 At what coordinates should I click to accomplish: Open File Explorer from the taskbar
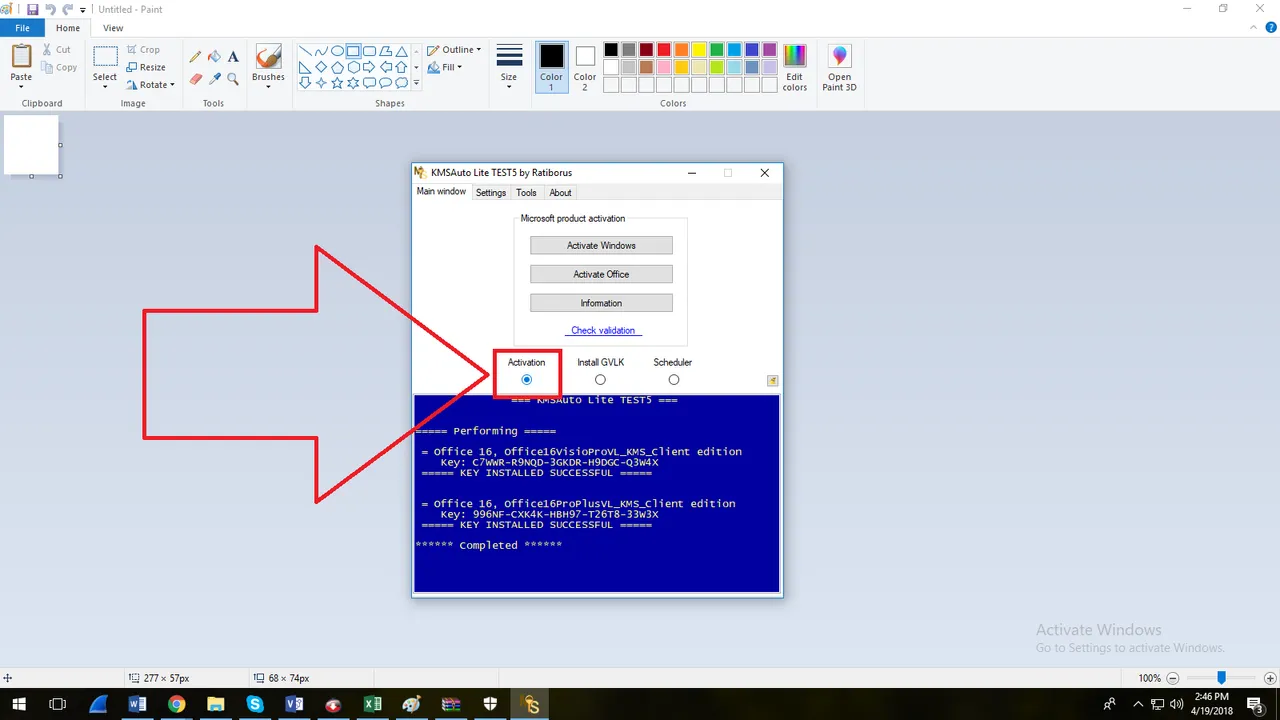215,704
